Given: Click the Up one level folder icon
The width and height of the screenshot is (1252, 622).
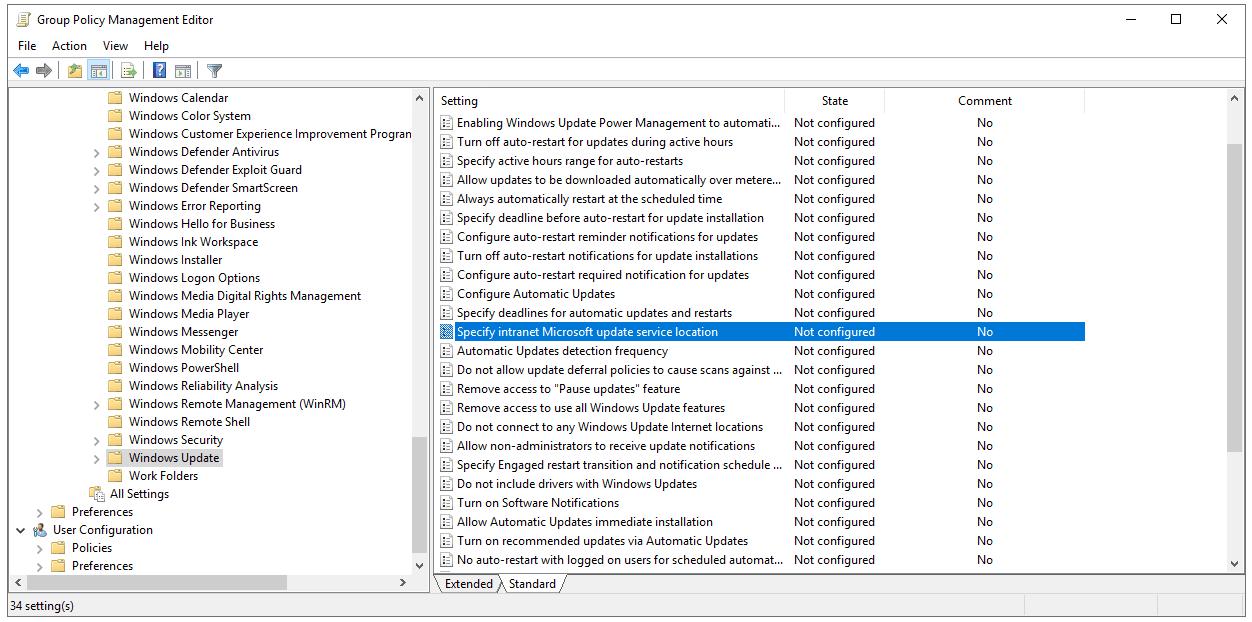Looking at the screenshot, I should [75, 70].
